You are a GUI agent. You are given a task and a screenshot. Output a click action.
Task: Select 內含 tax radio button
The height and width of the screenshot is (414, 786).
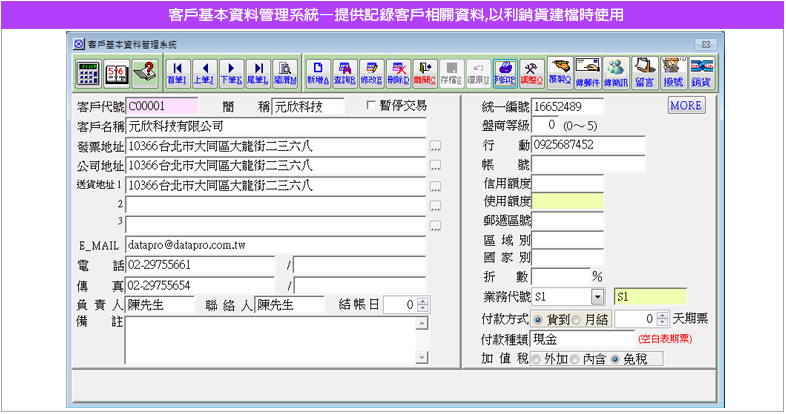[x=576, y=359]
